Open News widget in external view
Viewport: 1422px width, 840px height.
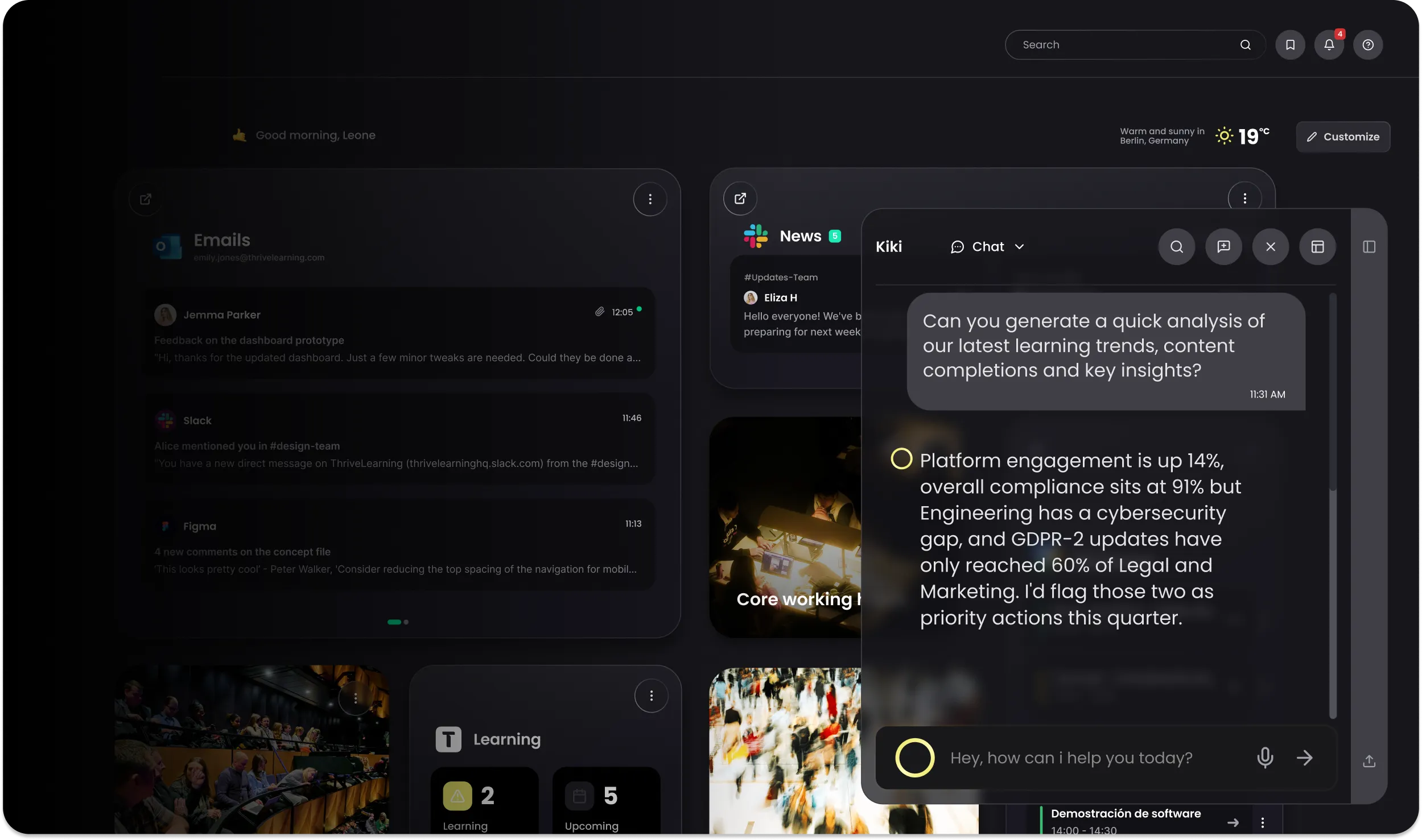point(740,198)
